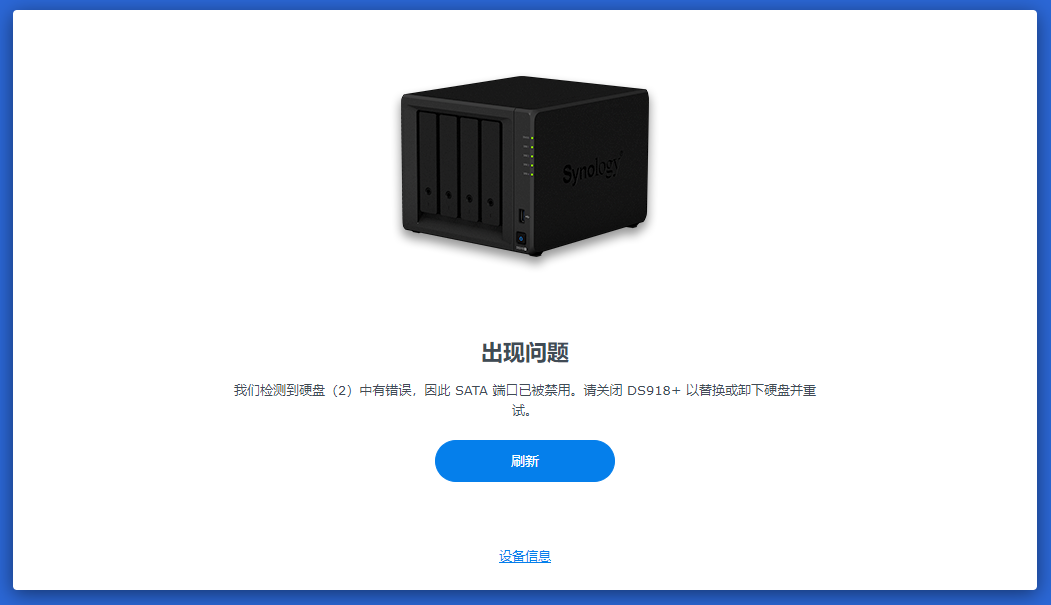The height and width of the screenshot is (605, 1051).
Task: Click the leftmost drive bay on NAS
Action: [x=428, y=163]
